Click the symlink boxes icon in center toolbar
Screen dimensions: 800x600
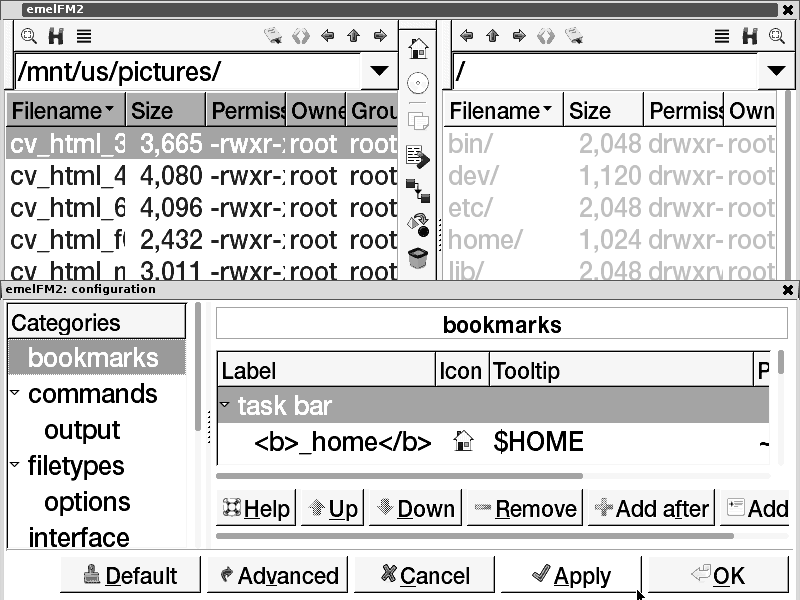[x=418, y=191]
